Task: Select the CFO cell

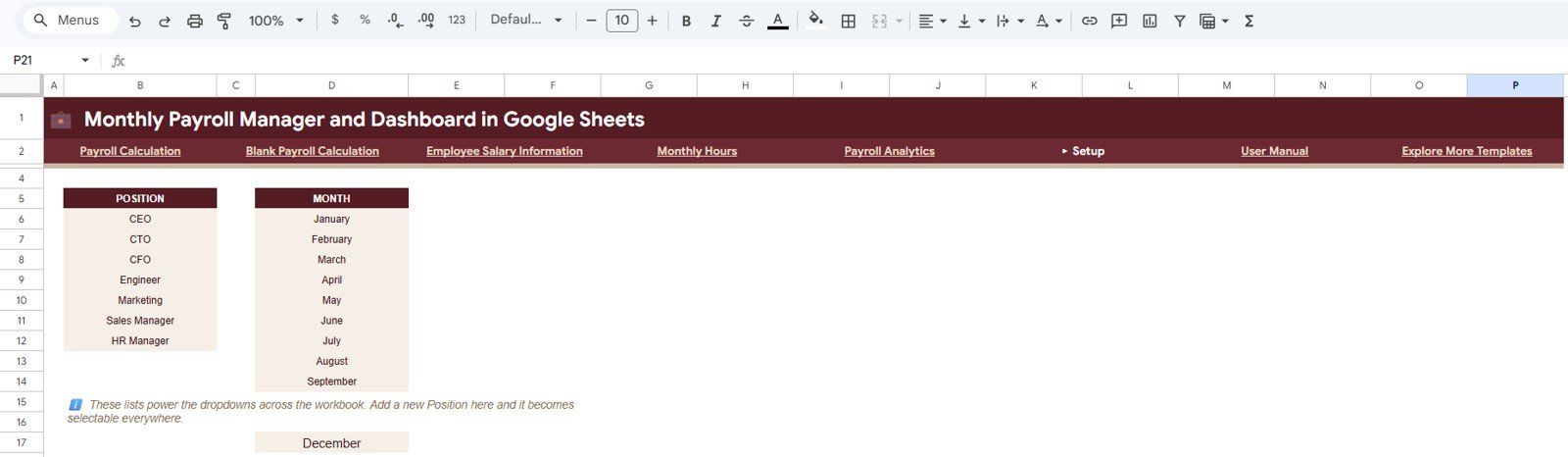Action: [x=140, y=260]
